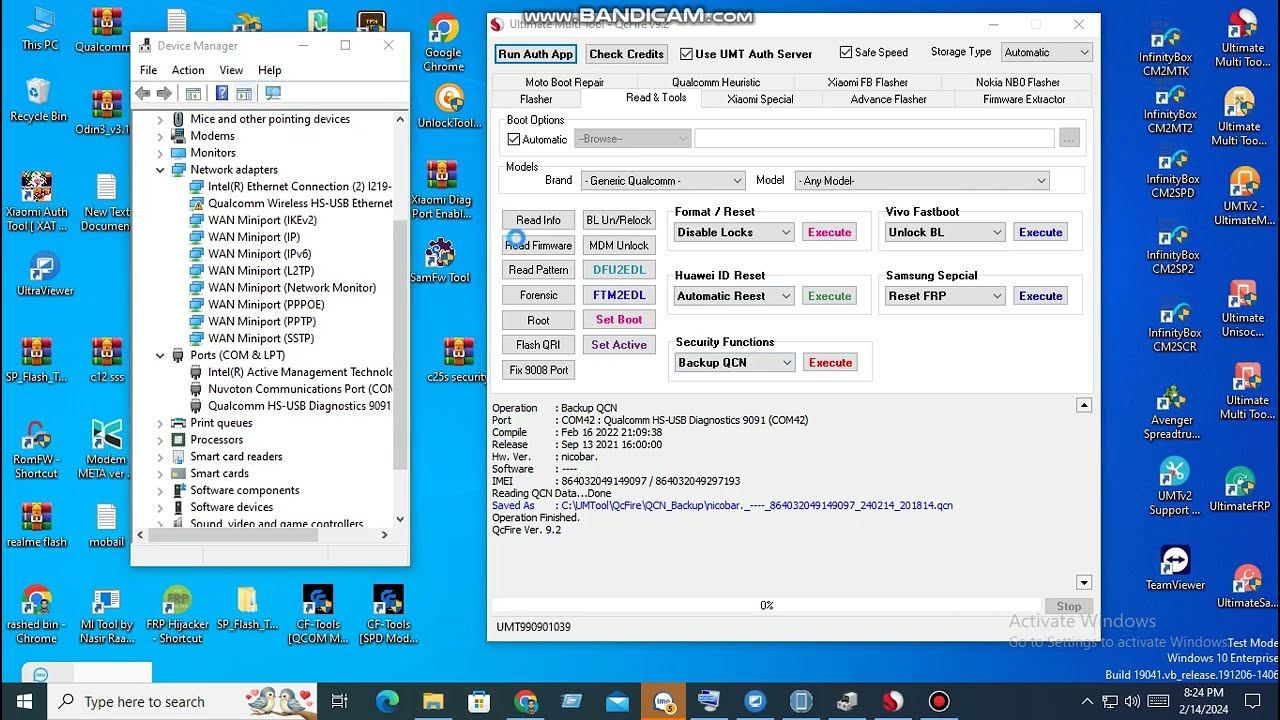This screenshot has width=1280, height=720.
Task: Open the File menu in Device Manager
Action: (148, 70)
